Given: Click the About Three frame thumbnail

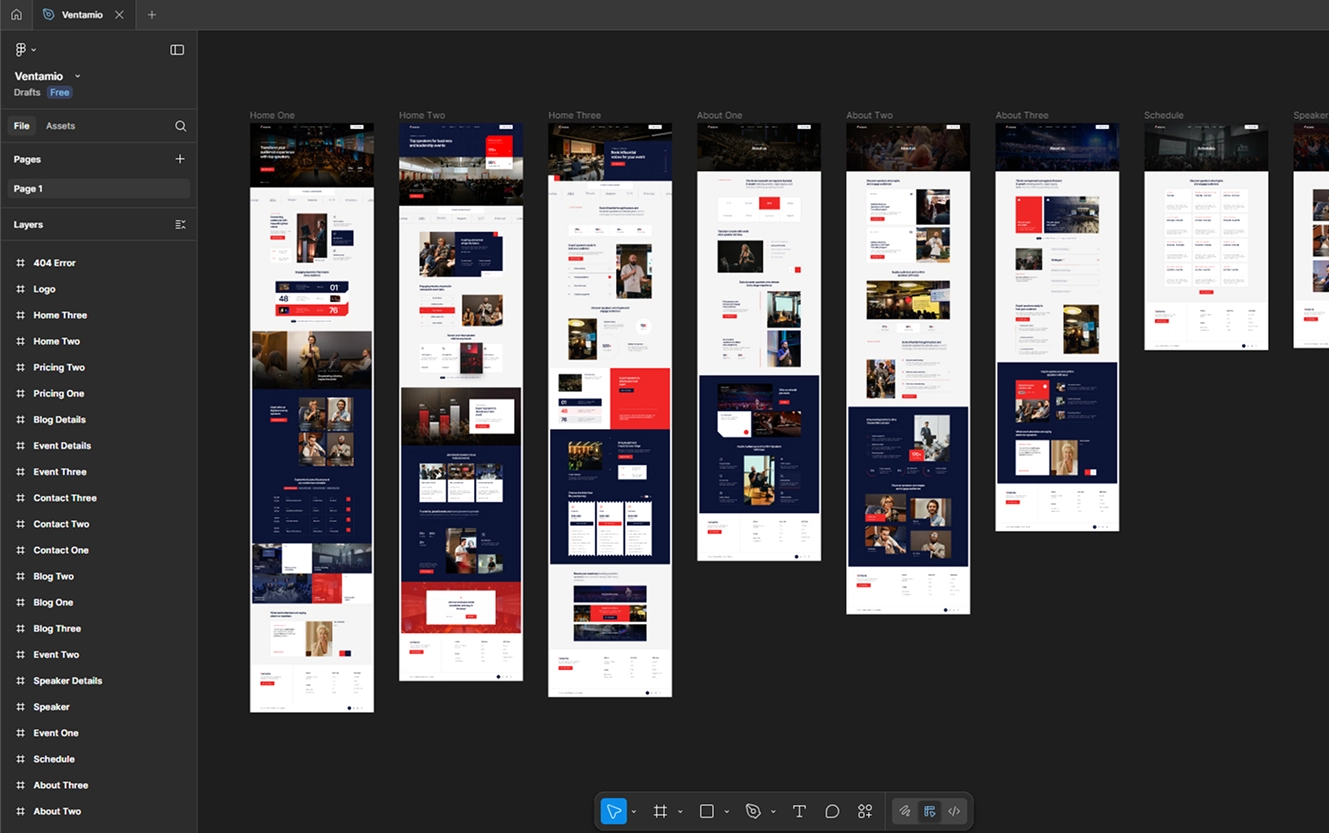Looking at the screenshot, I should point(1057,327).
